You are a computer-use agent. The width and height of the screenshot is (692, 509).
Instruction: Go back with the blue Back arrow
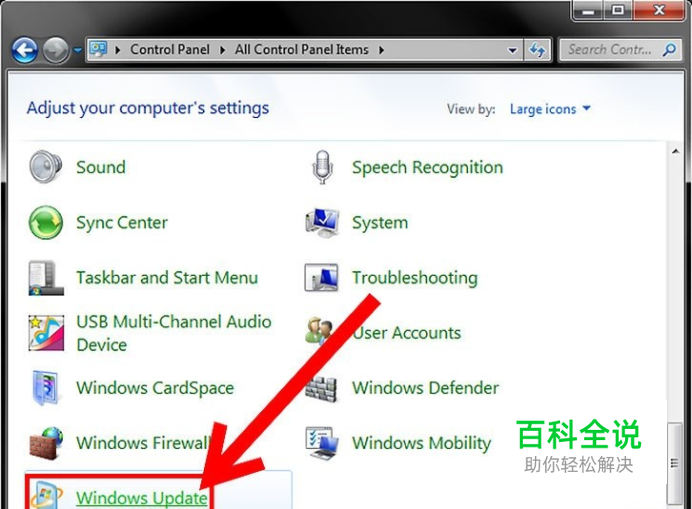tap(25, 50)
